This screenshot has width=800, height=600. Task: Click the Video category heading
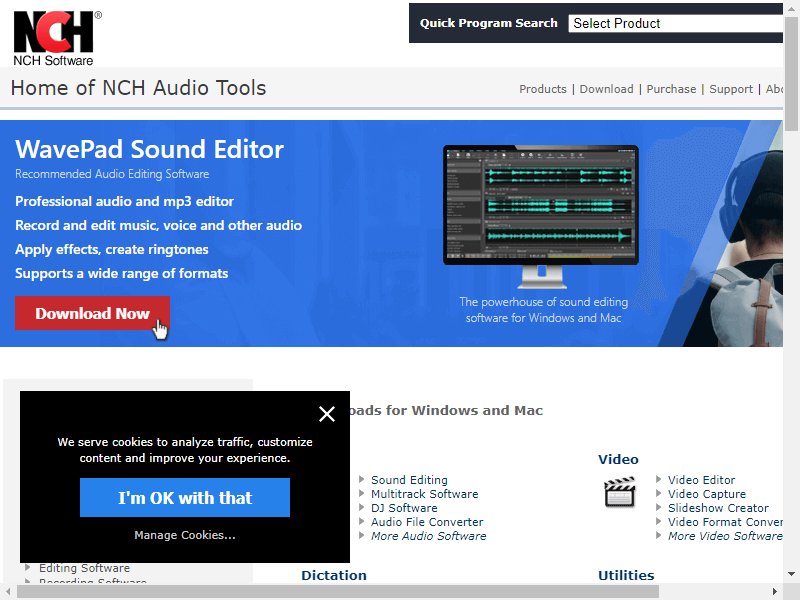coord(618,459)
